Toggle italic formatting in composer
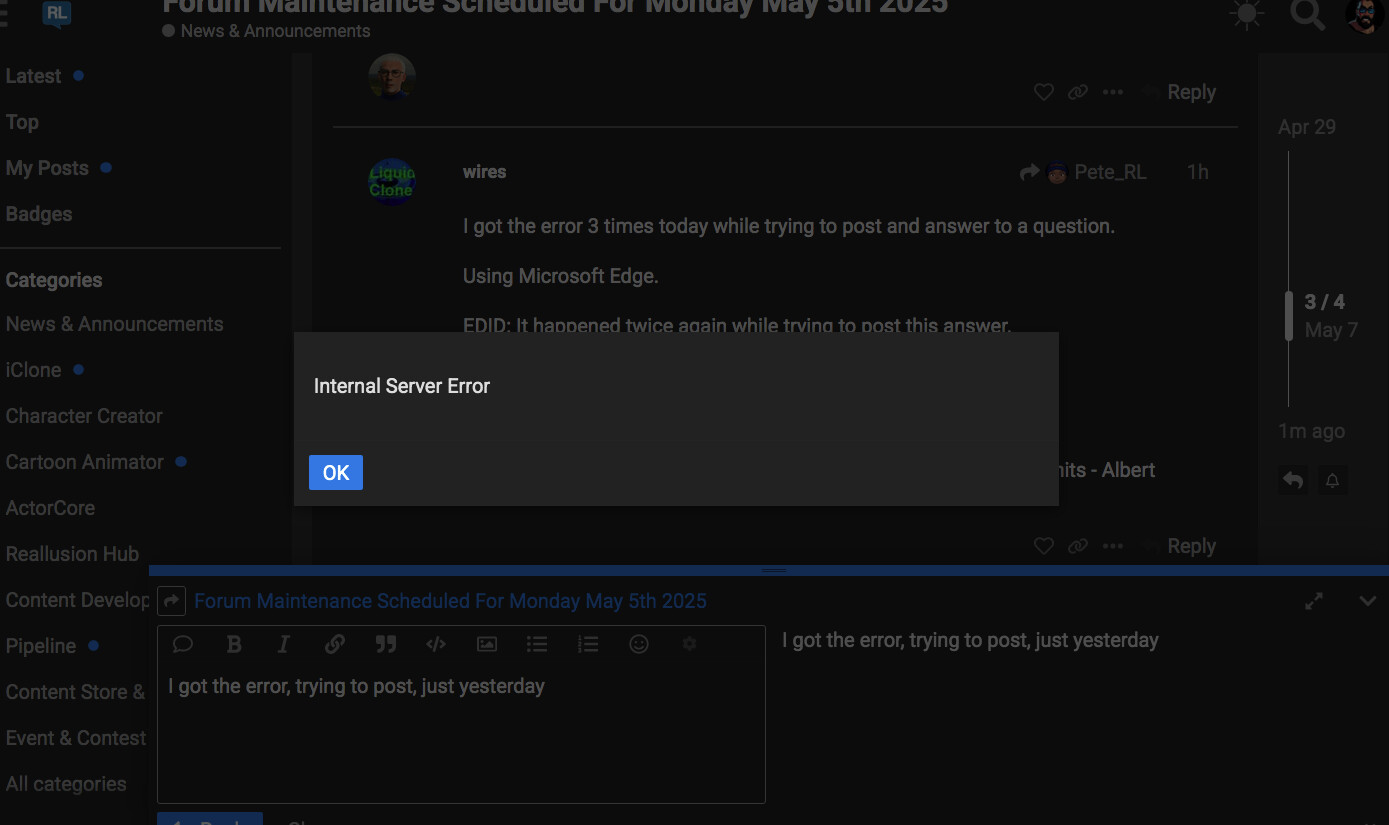 pyautogui.click(x=284, y=644)
